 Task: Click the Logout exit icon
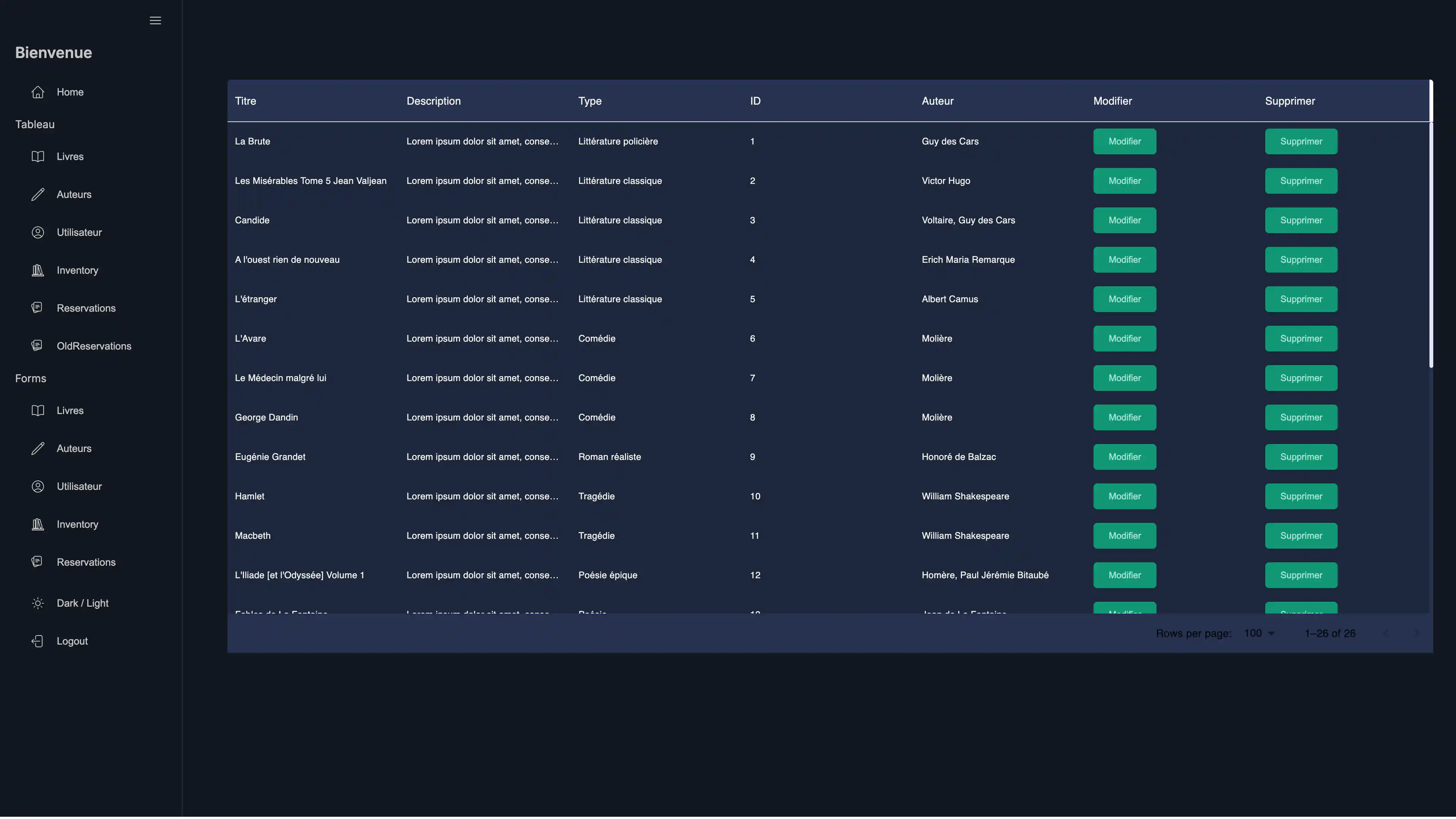tap(37, 641)
